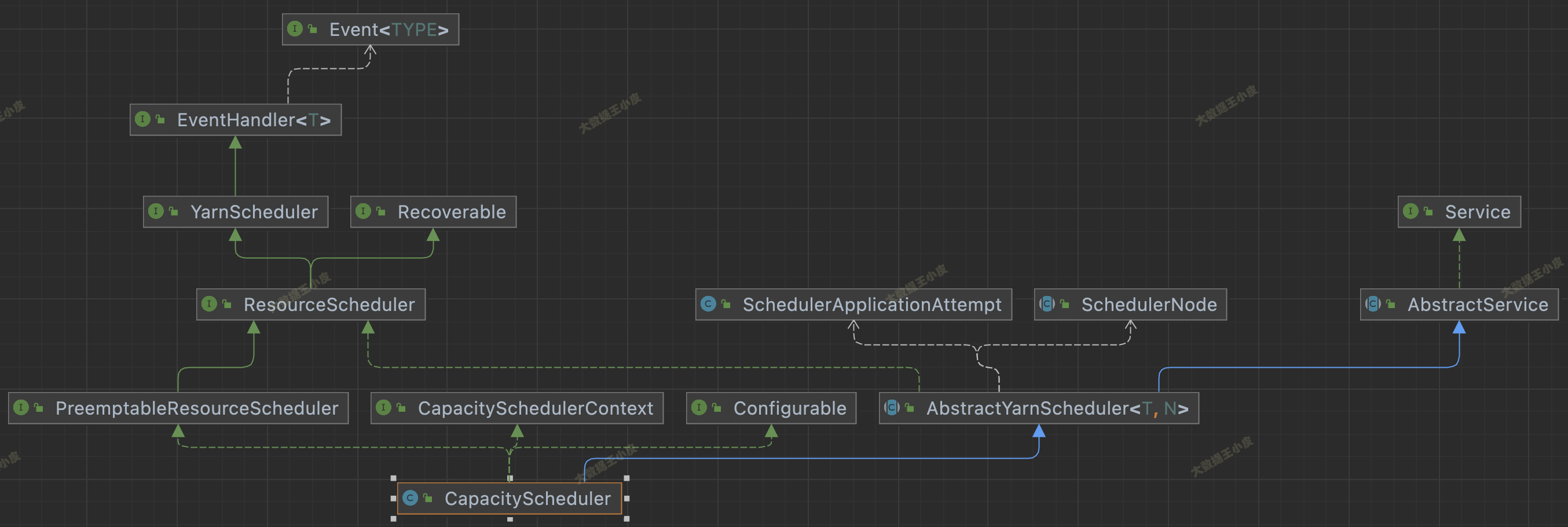Select the YarnScheduler node label

click(254, 212)
